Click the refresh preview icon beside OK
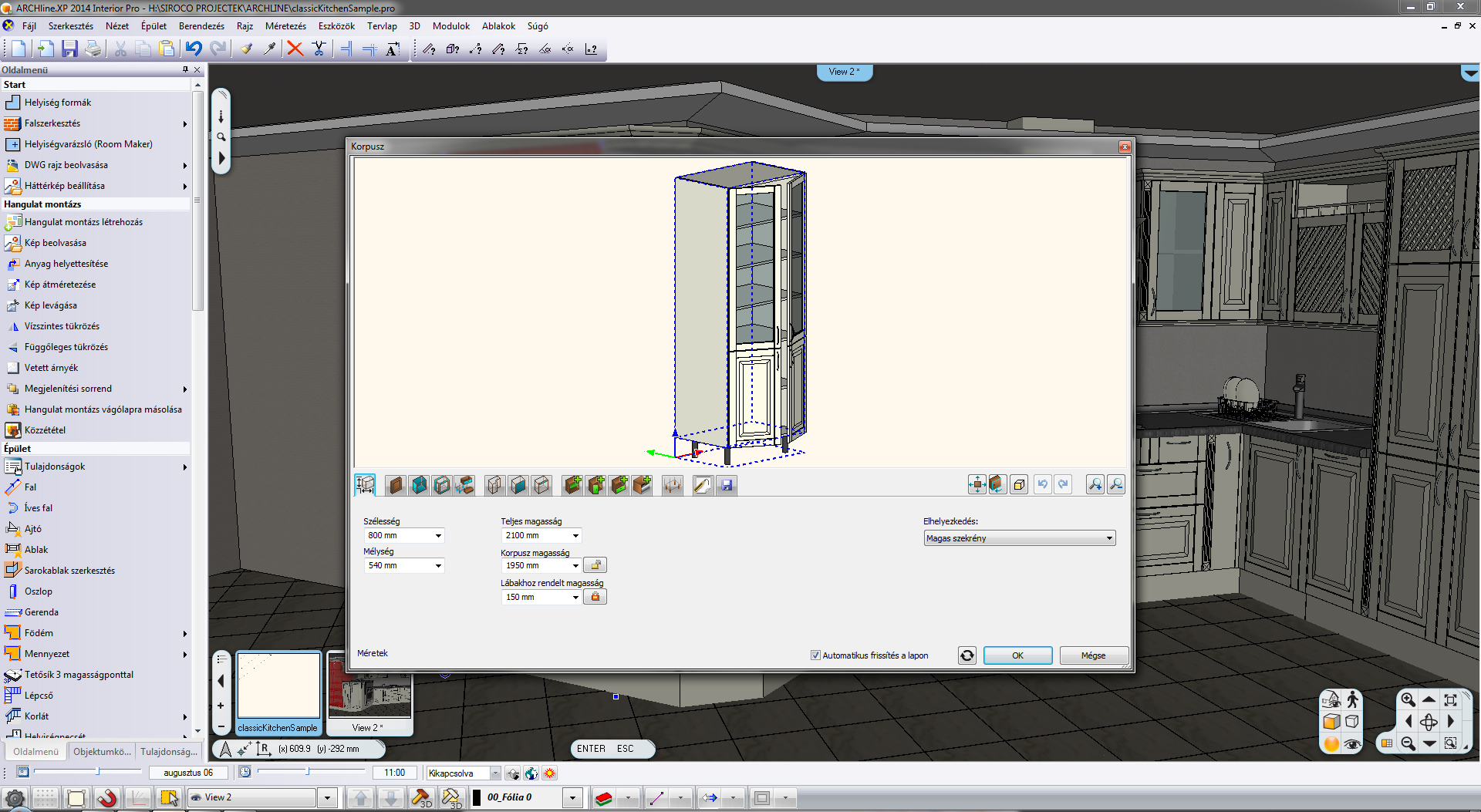 [967, 655]
